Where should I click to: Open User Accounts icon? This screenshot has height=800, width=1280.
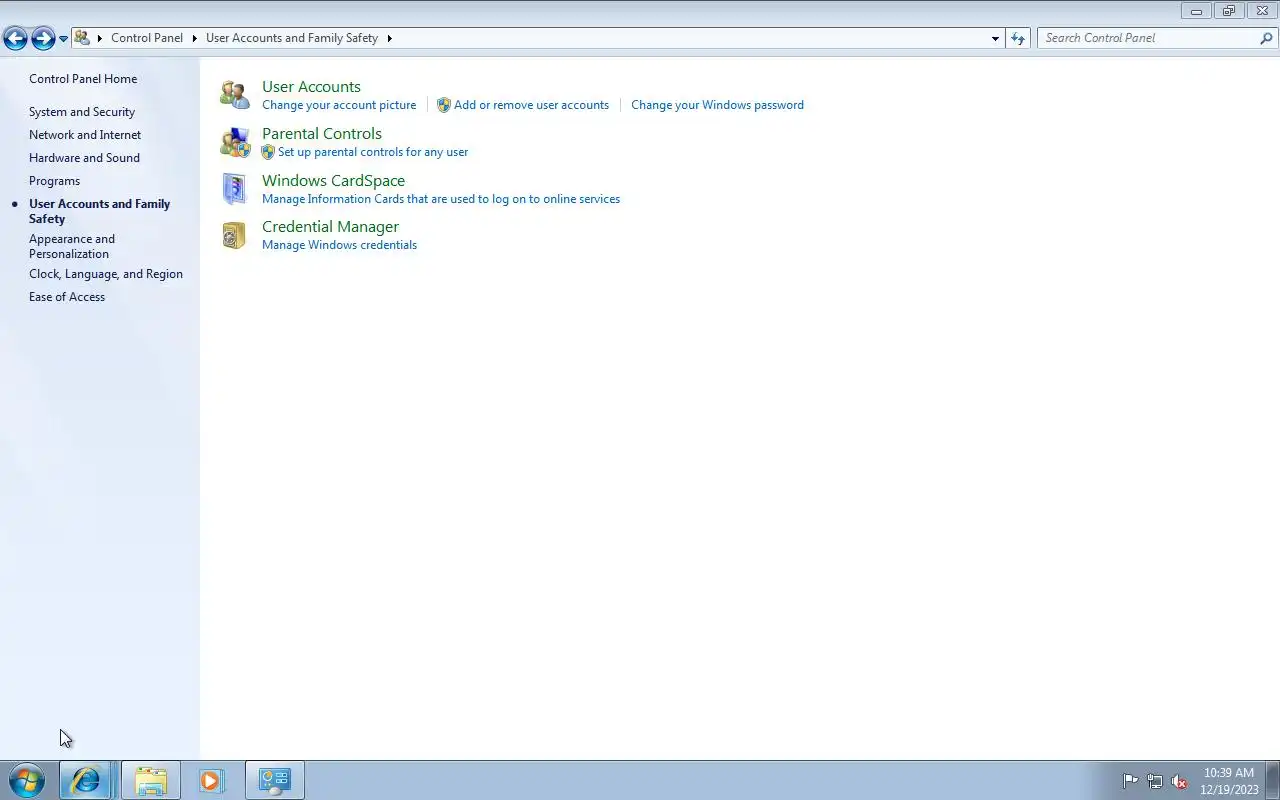coord(235,95)
